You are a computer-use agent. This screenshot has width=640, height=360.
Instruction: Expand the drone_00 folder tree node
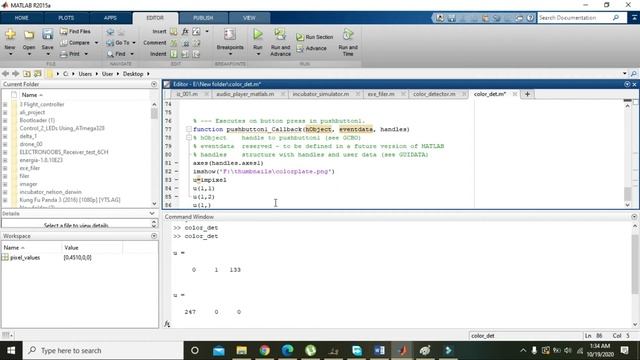pos(5,144)
